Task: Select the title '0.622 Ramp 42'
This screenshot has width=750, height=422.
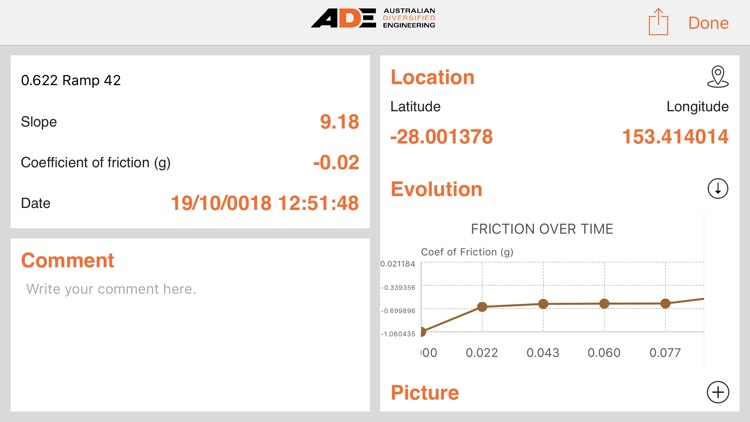Action: (x=71, y=80)
